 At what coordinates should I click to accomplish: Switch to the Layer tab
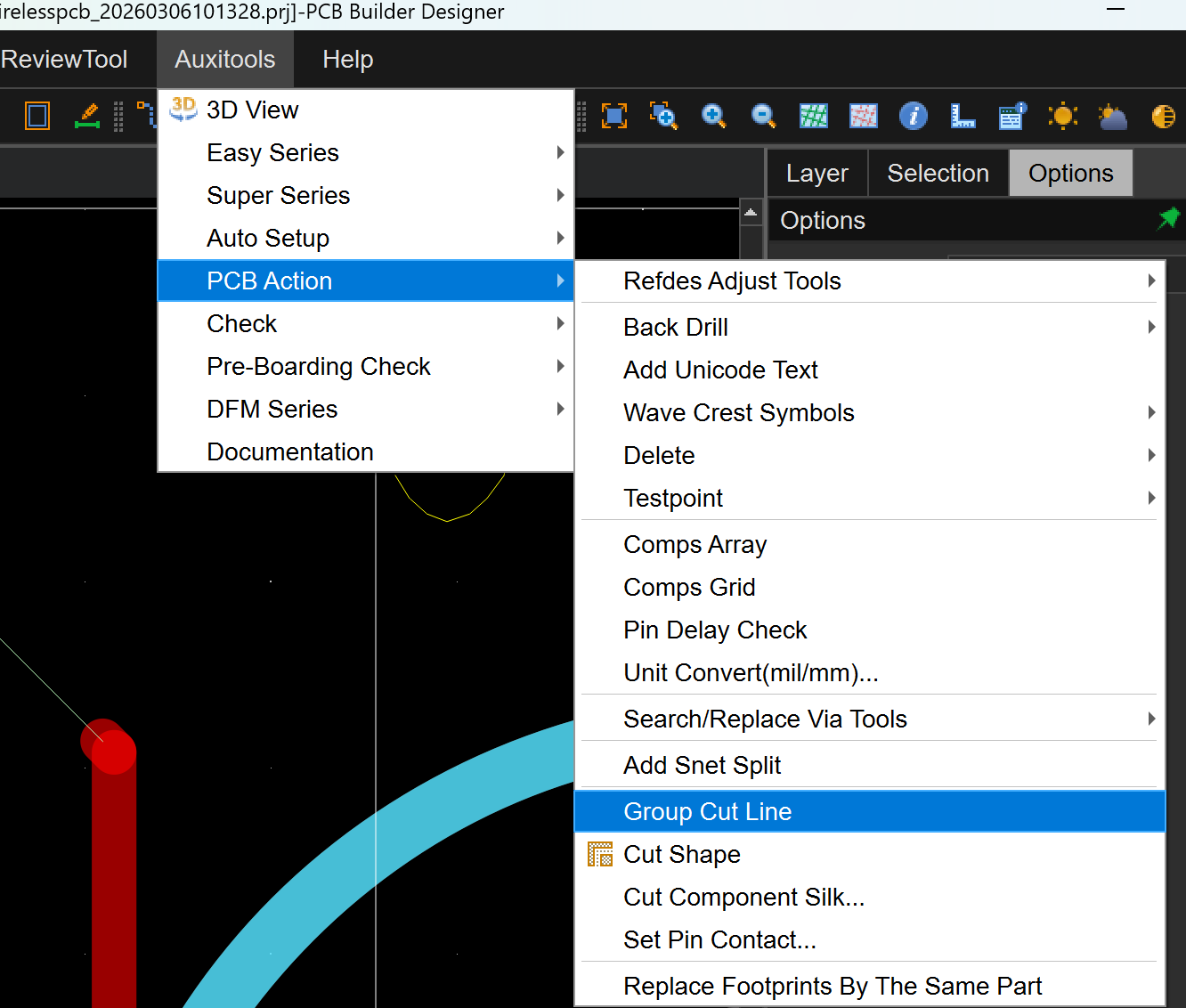[x=816, y=173]
